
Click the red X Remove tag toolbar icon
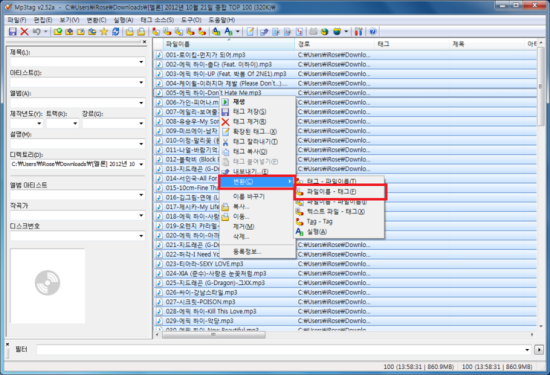coord(24,32)
